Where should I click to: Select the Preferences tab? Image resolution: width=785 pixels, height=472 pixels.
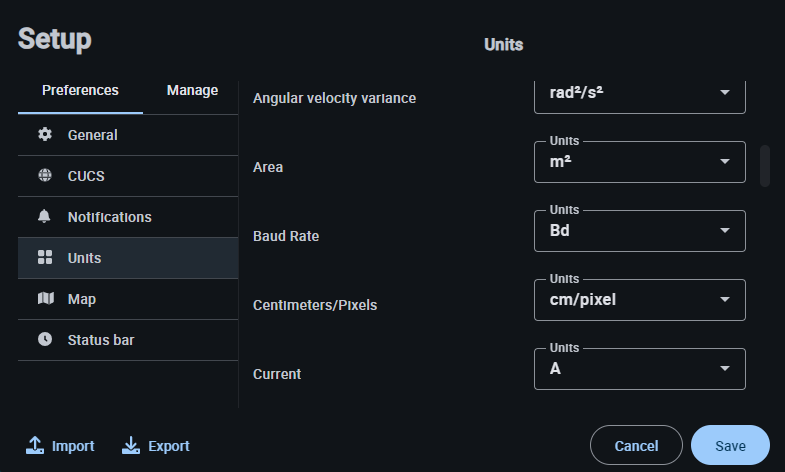tap(80, 90)
